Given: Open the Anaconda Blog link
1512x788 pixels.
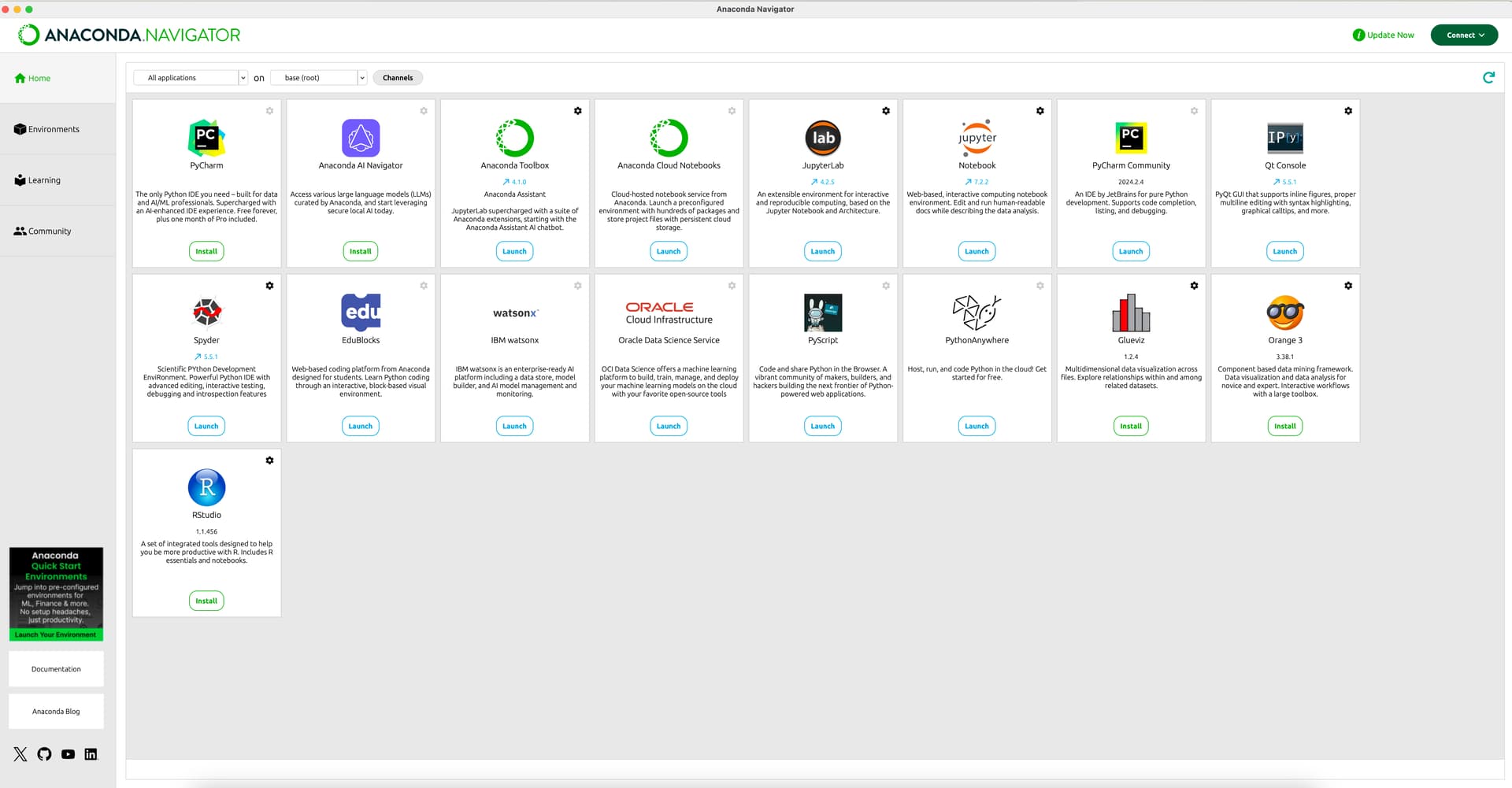Looking at the screenshot, I should (56, 712).
